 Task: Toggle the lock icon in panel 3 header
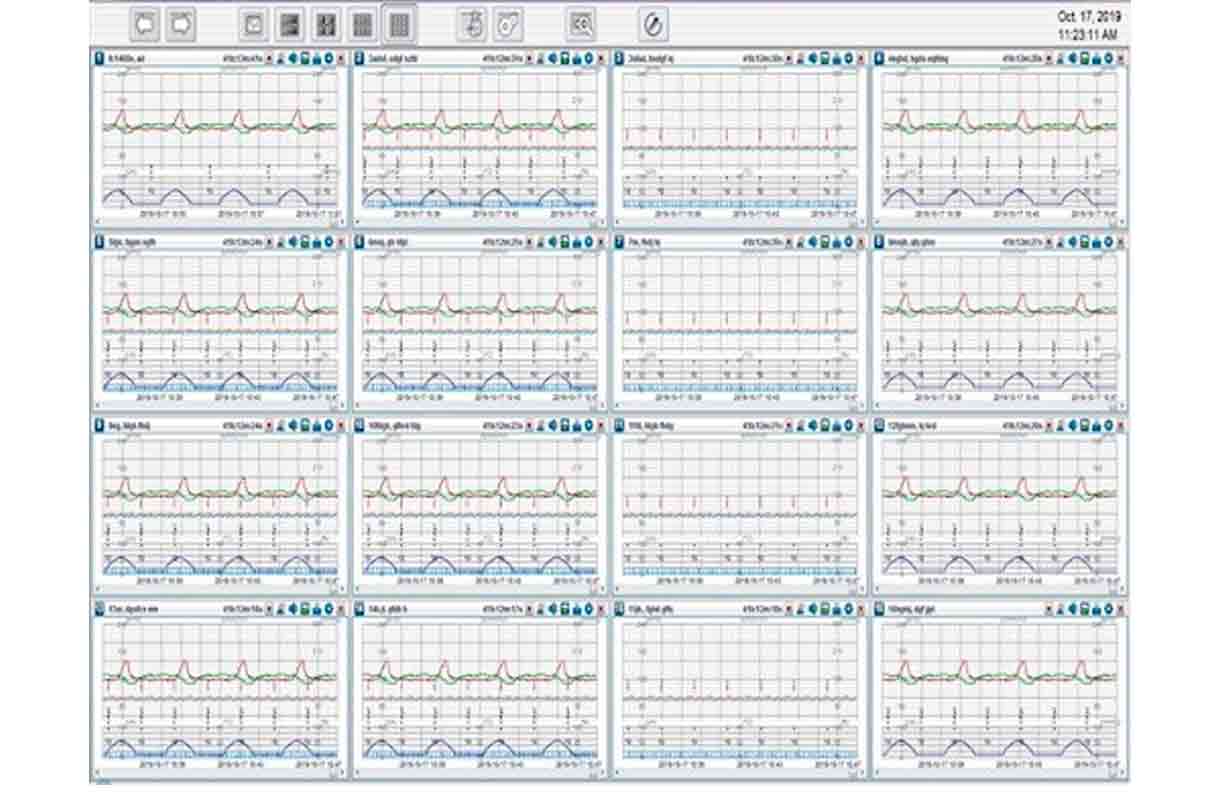[x=838, y=58]
